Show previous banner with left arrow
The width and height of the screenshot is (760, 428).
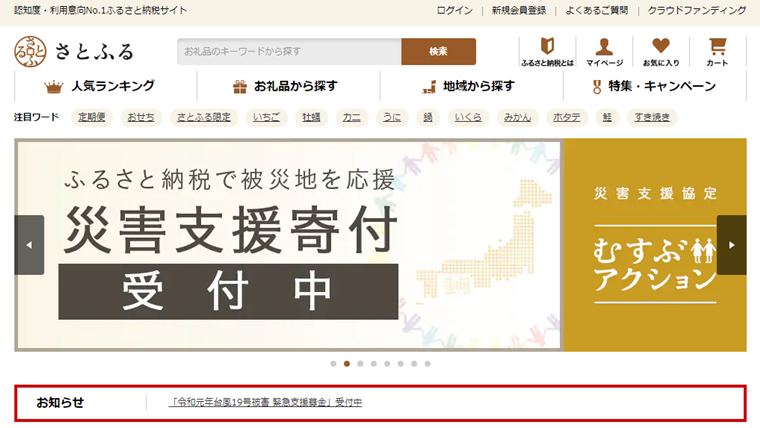click(29, 245)
